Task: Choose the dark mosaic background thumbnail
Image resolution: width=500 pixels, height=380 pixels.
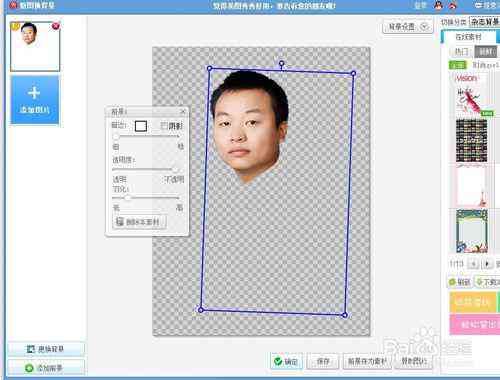Action: (472, 141)
